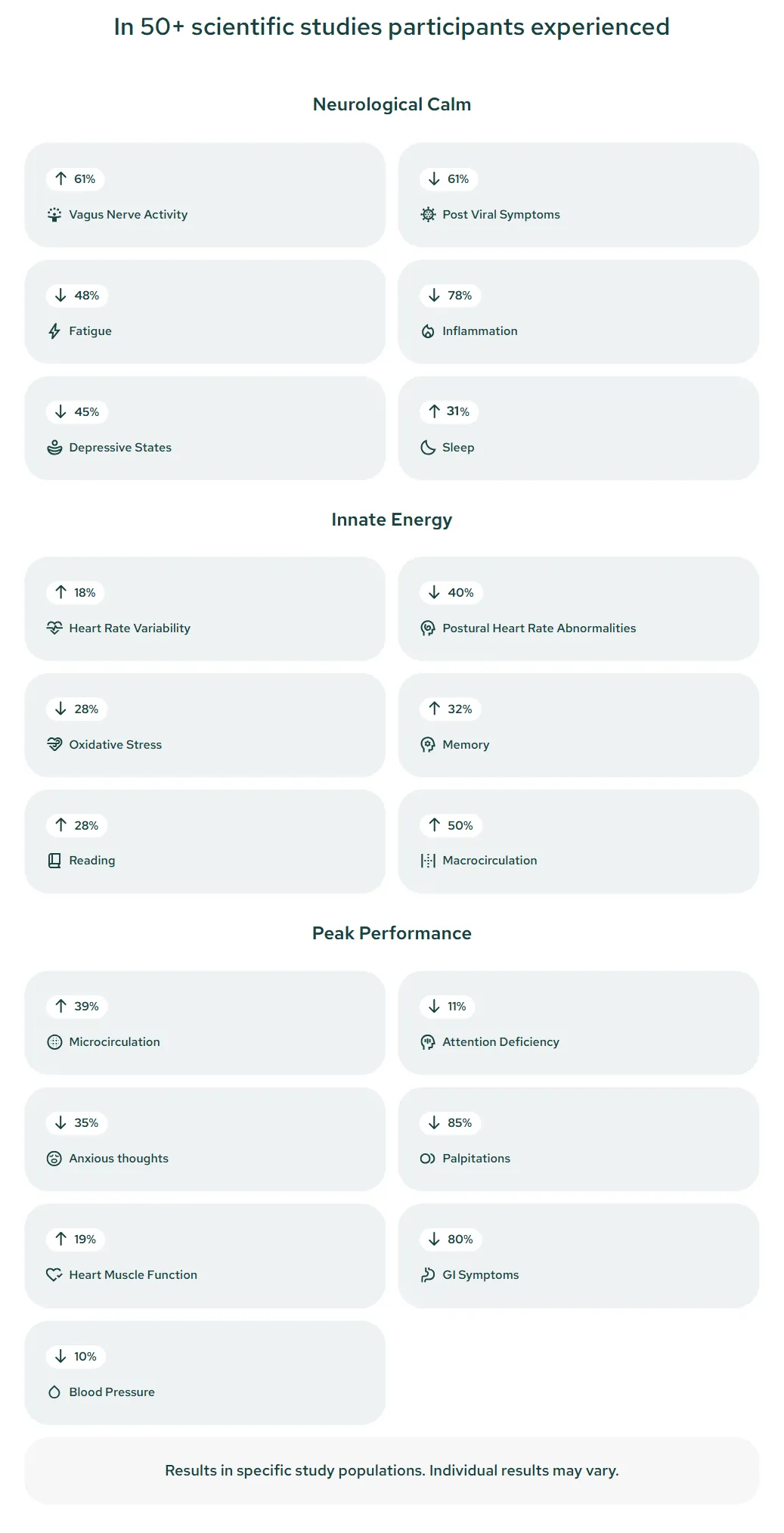Click the Vagus Nerve Activity icon
Viewport: 784px width, 1533px height.
(54, 215)
